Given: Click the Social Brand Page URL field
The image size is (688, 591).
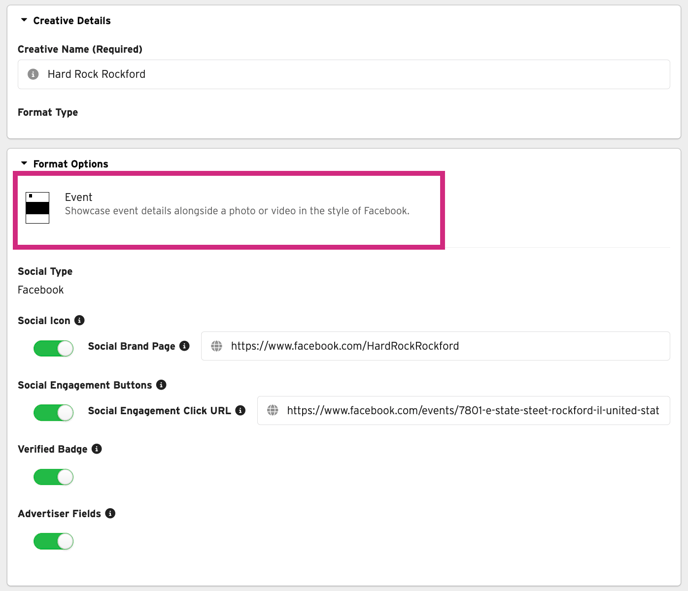Looking at the screenshot, I should click(x=435, y=346).
